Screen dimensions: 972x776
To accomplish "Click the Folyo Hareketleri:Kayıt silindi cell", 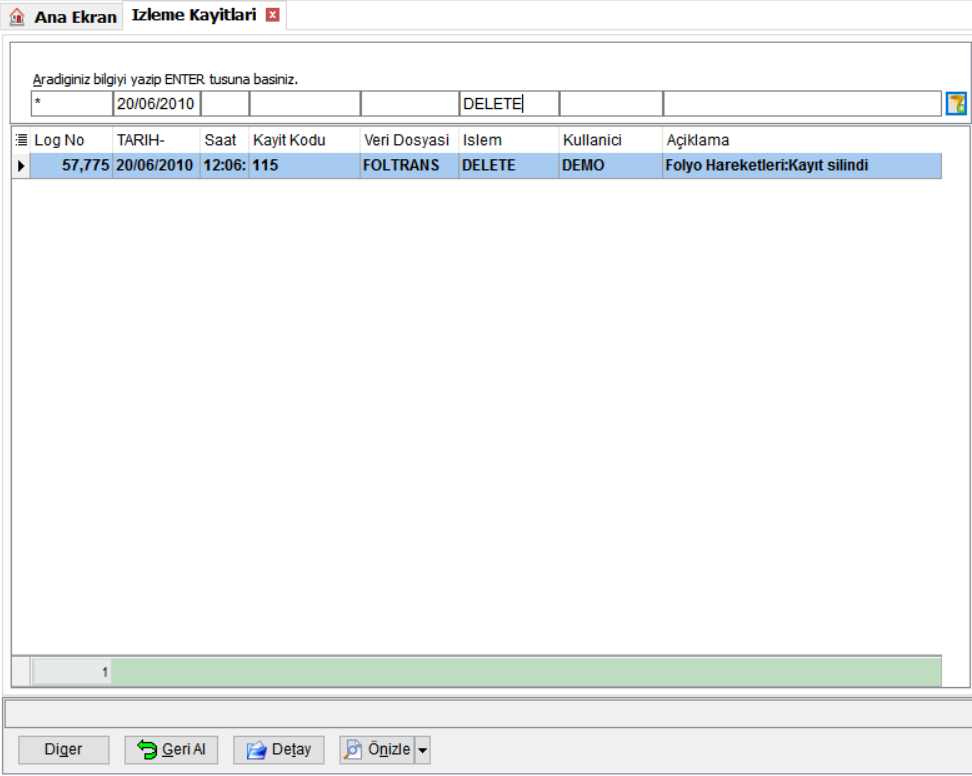I will point(802,165).
